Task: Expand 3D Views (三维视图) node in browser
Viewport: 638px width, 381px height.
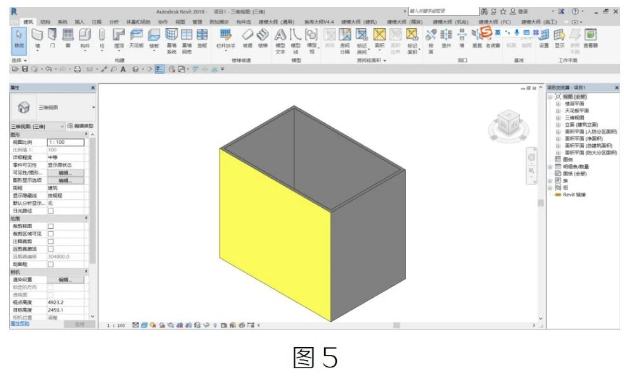Action: click(x=558, y=118)
